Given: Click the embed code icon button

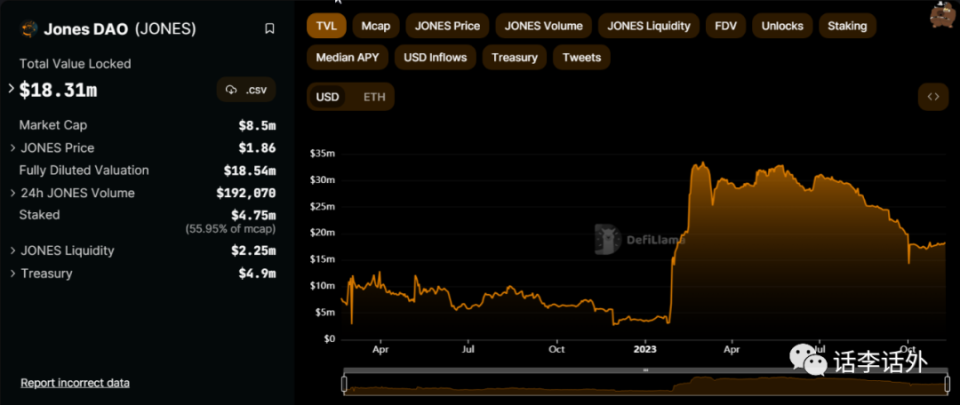Looking at the screenshot, I should tap(932, 97).
